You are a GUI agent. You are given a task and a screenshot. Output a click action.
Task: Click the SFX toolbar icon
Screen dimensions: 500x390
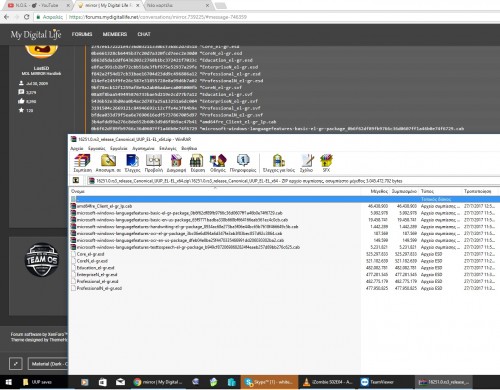(x=326, y=163)
